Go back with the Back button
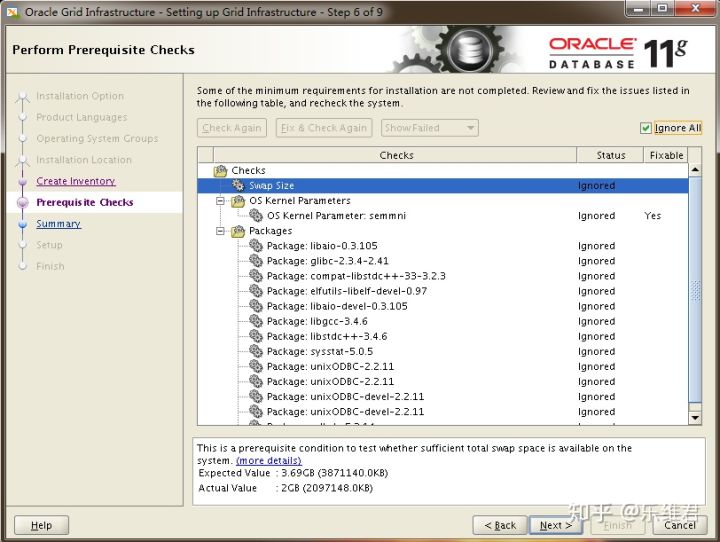 tap(499, 525)
